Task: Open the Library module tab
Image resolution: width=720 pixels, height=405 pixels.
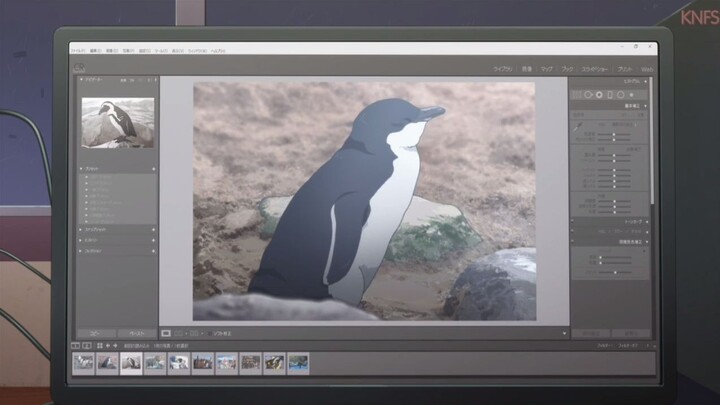Action: (502, 69)
